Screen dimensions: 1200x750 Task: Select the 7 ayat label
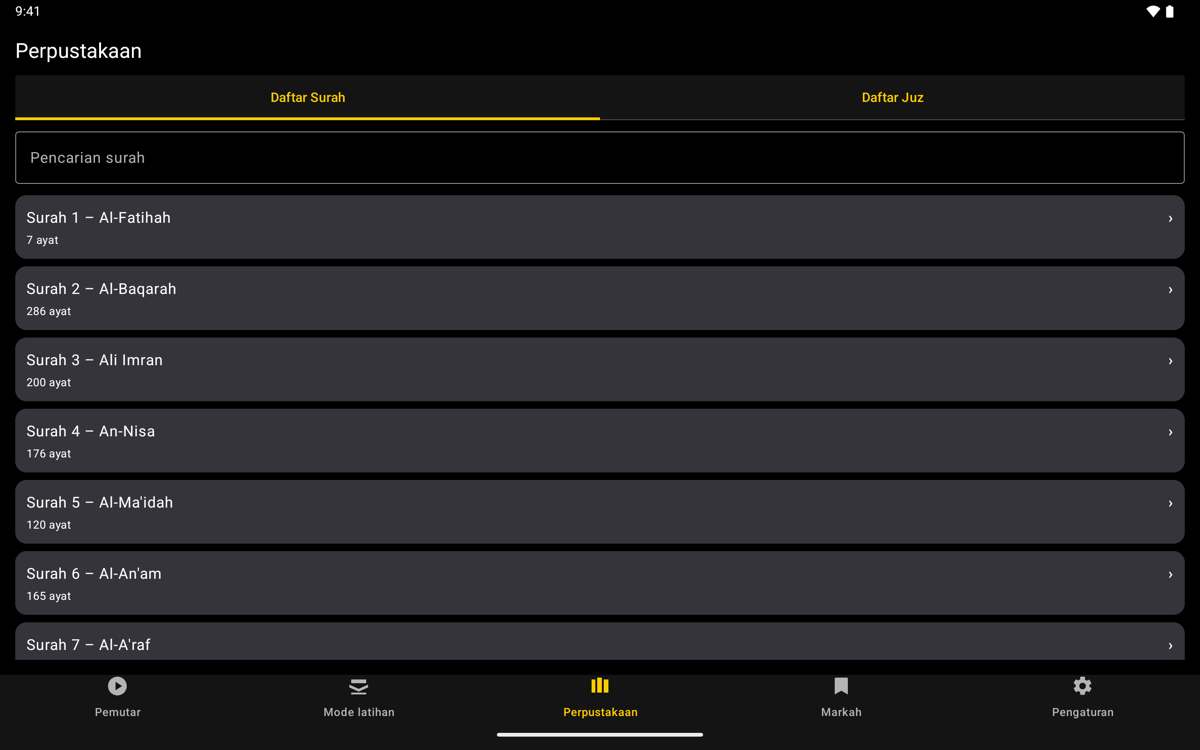coord(43,240)
